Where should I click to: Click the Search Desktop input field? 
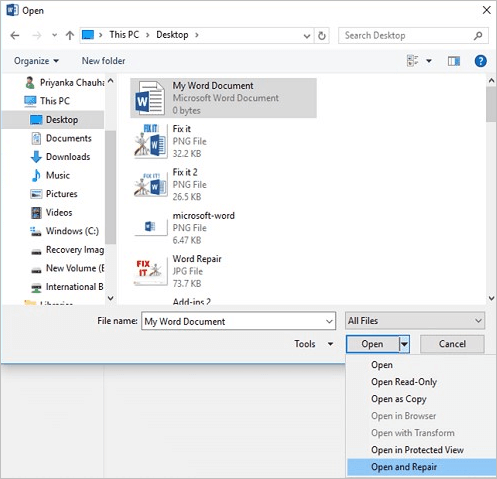tap(413, 35)
